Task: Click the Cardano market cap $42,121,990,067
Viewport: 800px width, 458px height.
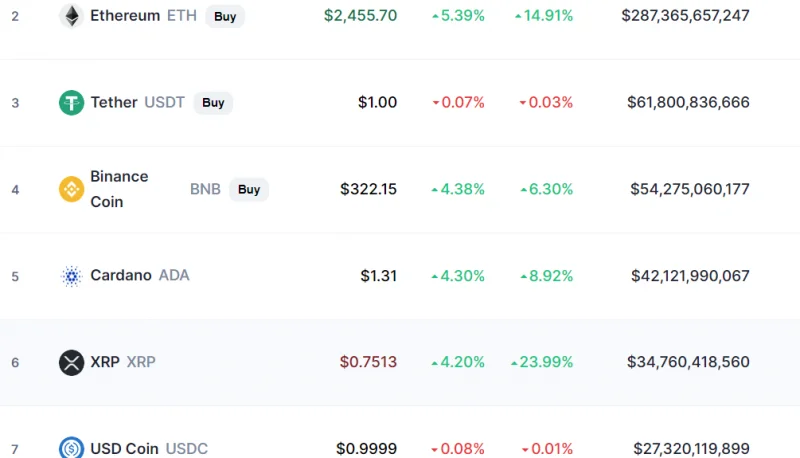Action: point(690,276)
